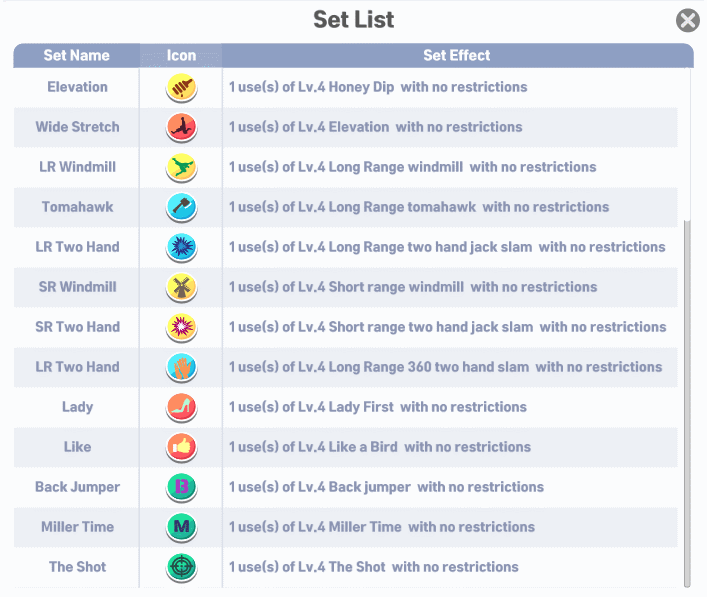Select the Lady First set effect text

click(x=378, y=407)
